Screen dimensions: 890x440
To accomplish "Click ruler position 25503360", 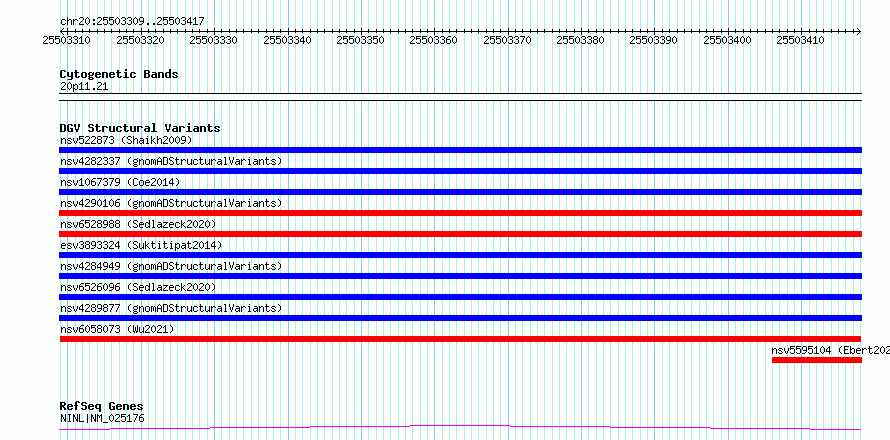I will pos(434,40).
